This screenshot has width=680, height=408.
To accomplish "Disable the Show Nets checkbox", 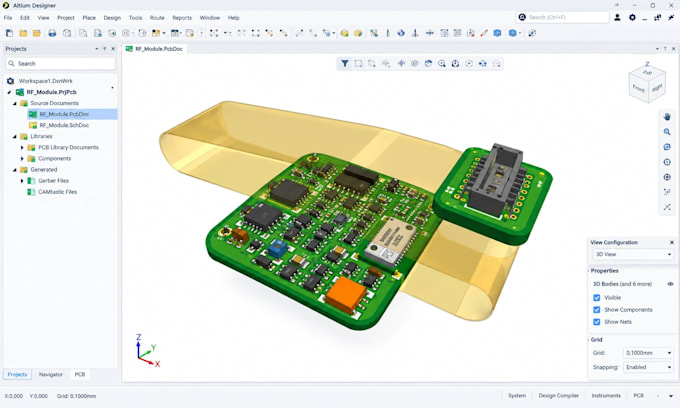I will 597,322.
